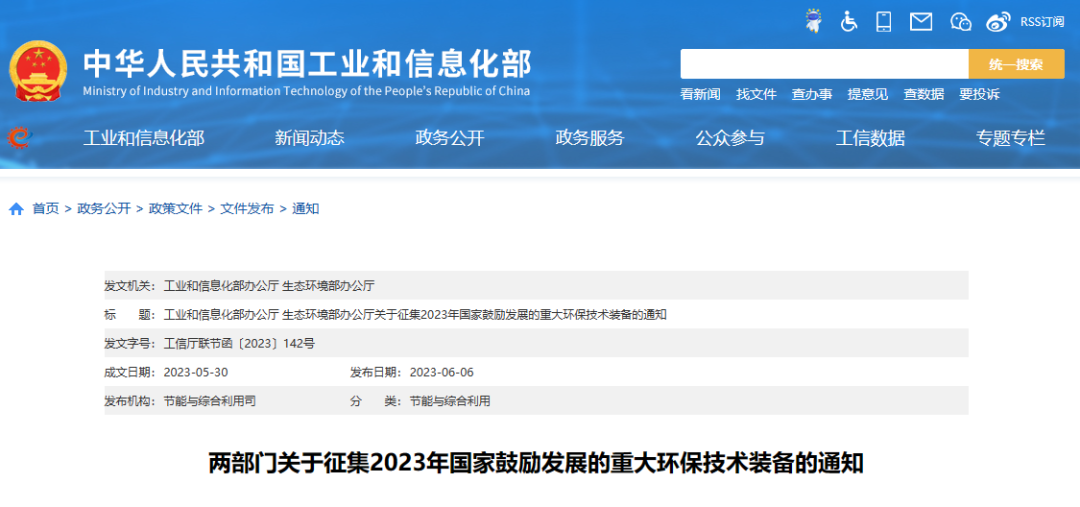Open the 工信数据 navigation item
1080x507 pixels.
pyautogui.click(x=870, y=138)
